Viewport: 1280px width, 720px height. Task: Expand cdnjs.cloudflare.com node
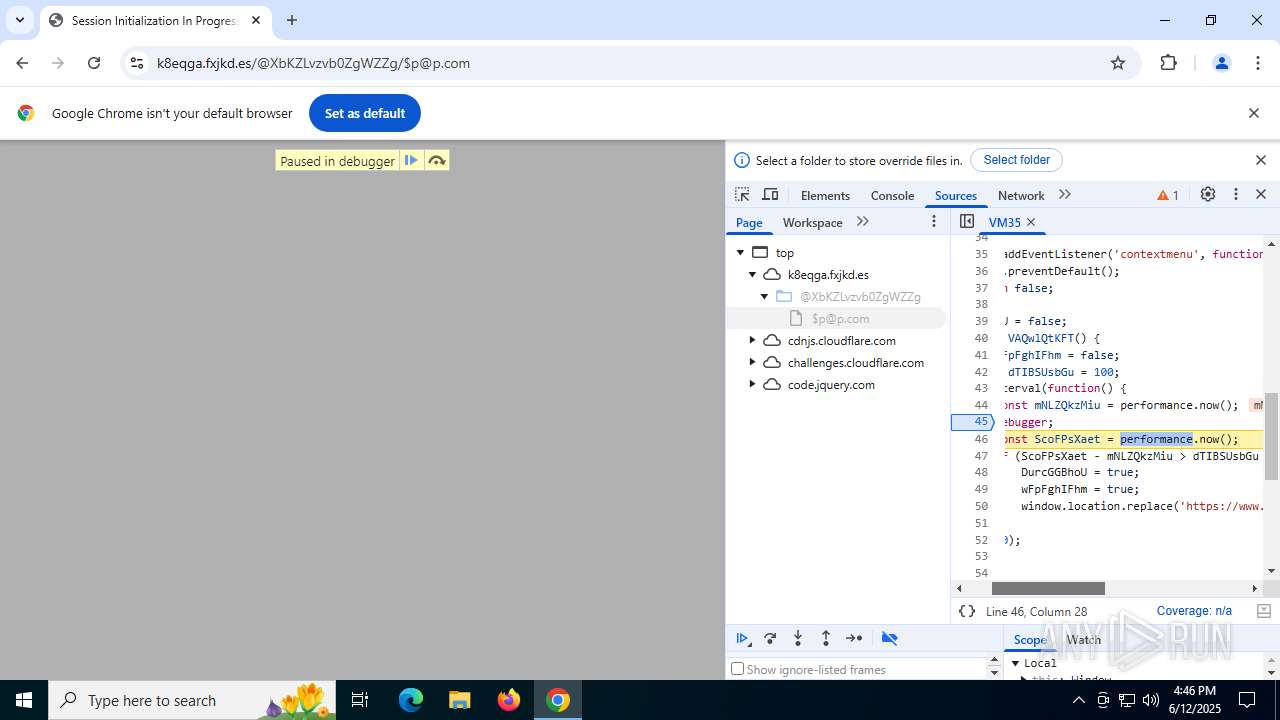753,341
